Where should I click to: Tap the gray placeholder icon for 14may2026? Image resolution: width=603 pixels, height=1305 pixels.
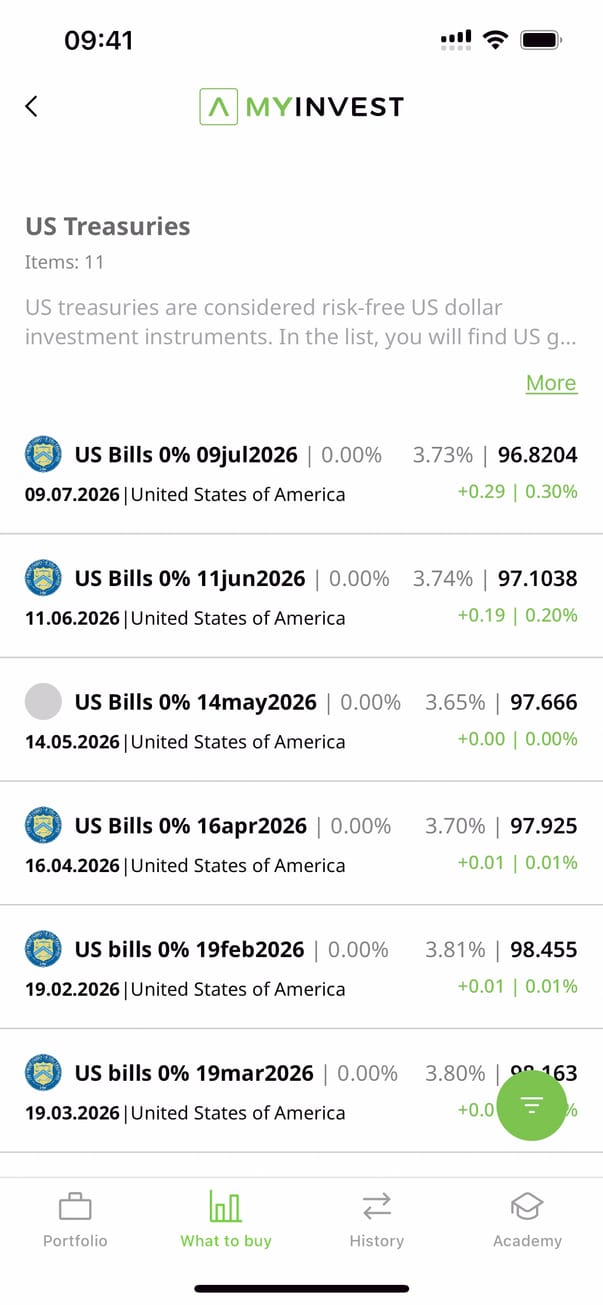pyautogui.click(x=43, y=702)
